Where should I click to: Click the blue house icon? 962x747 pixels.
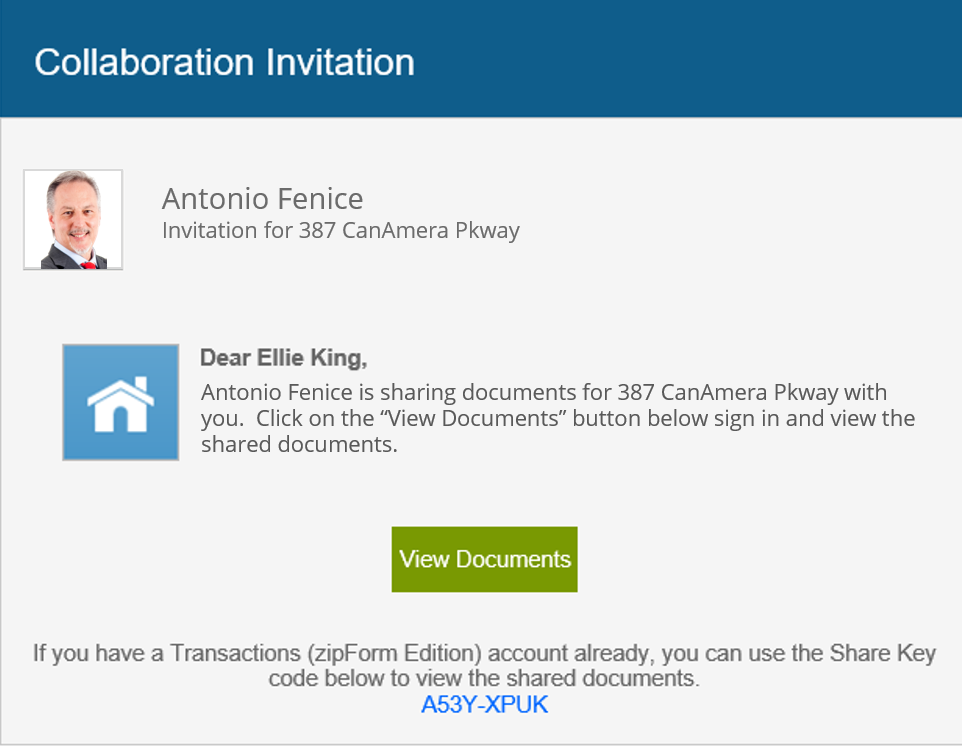click(x=120, y=401)
